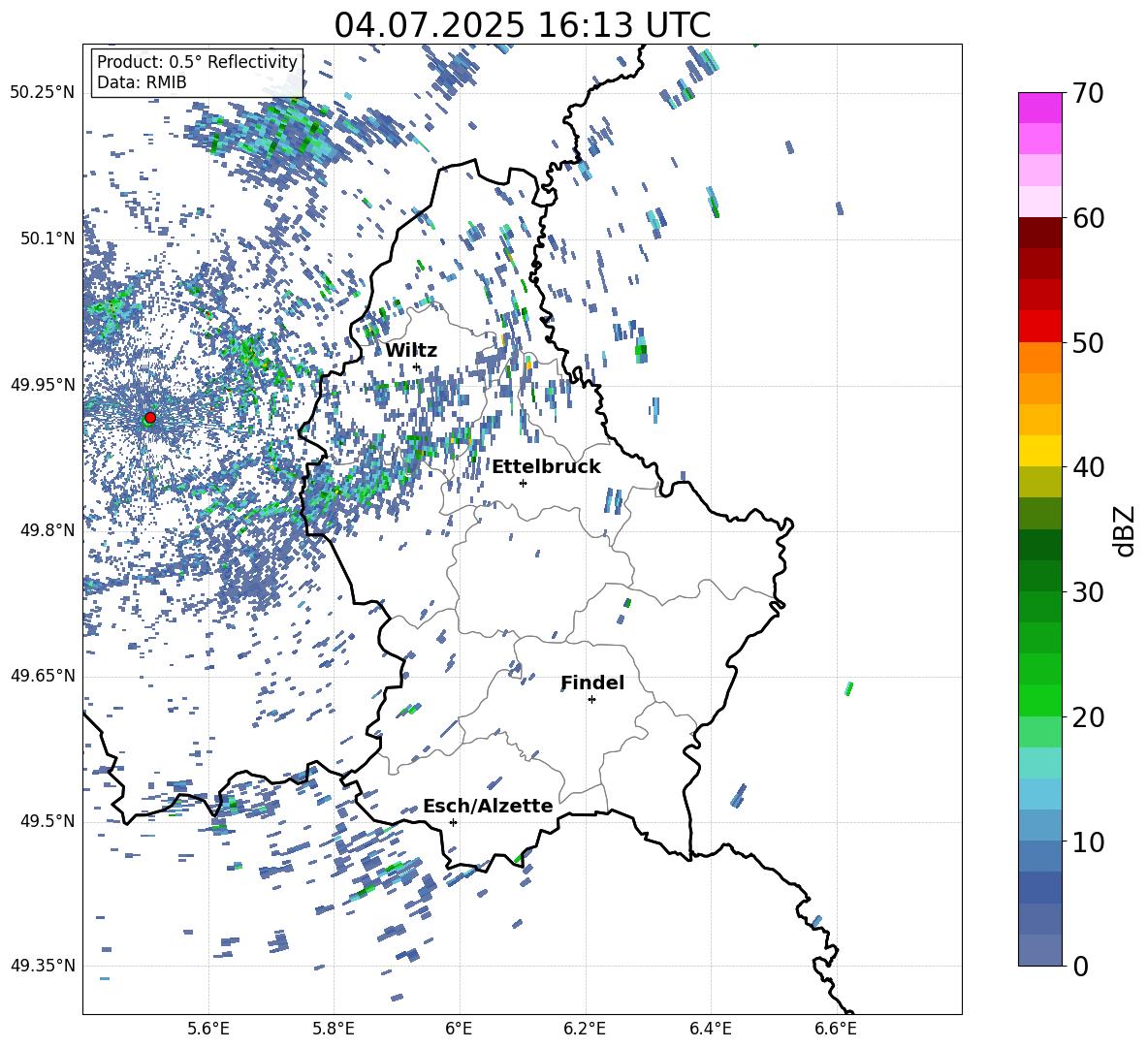Click the Product: 0.5° Reflectivity text

tap(197, 62)
